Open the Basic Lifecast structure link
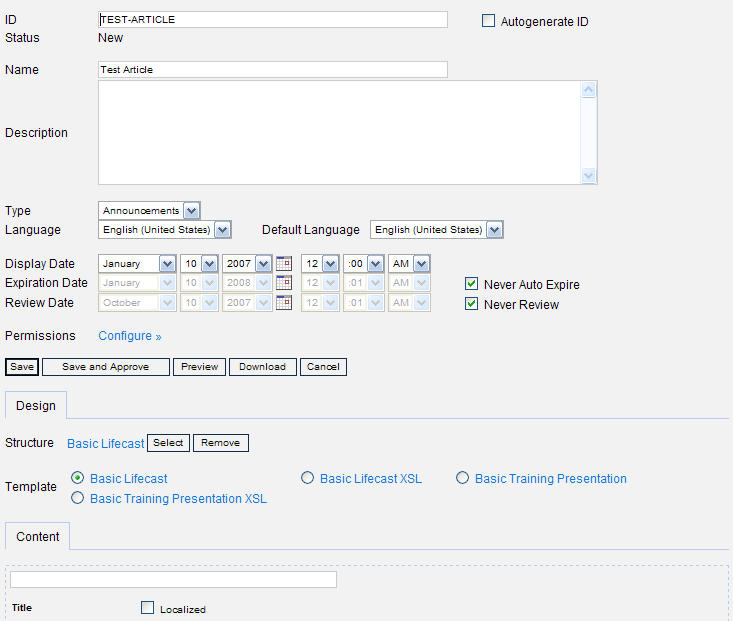 106,443
